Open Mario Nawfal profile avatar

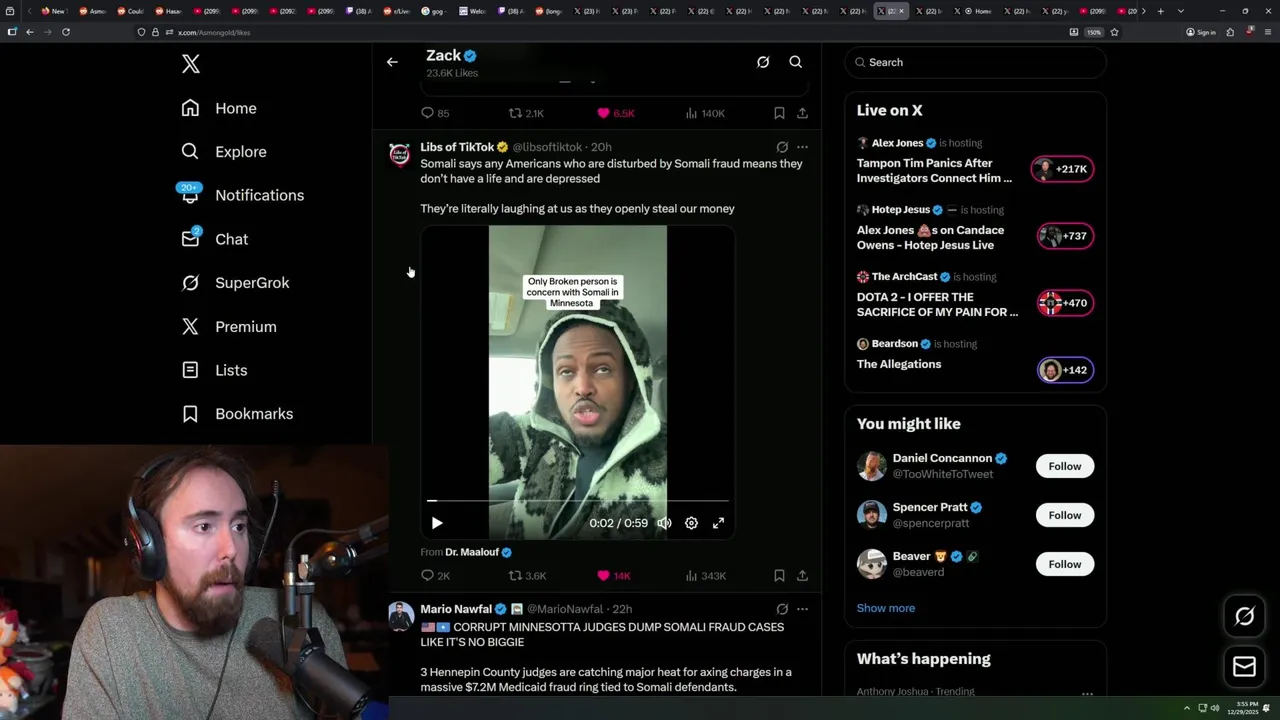click(400, 616)
